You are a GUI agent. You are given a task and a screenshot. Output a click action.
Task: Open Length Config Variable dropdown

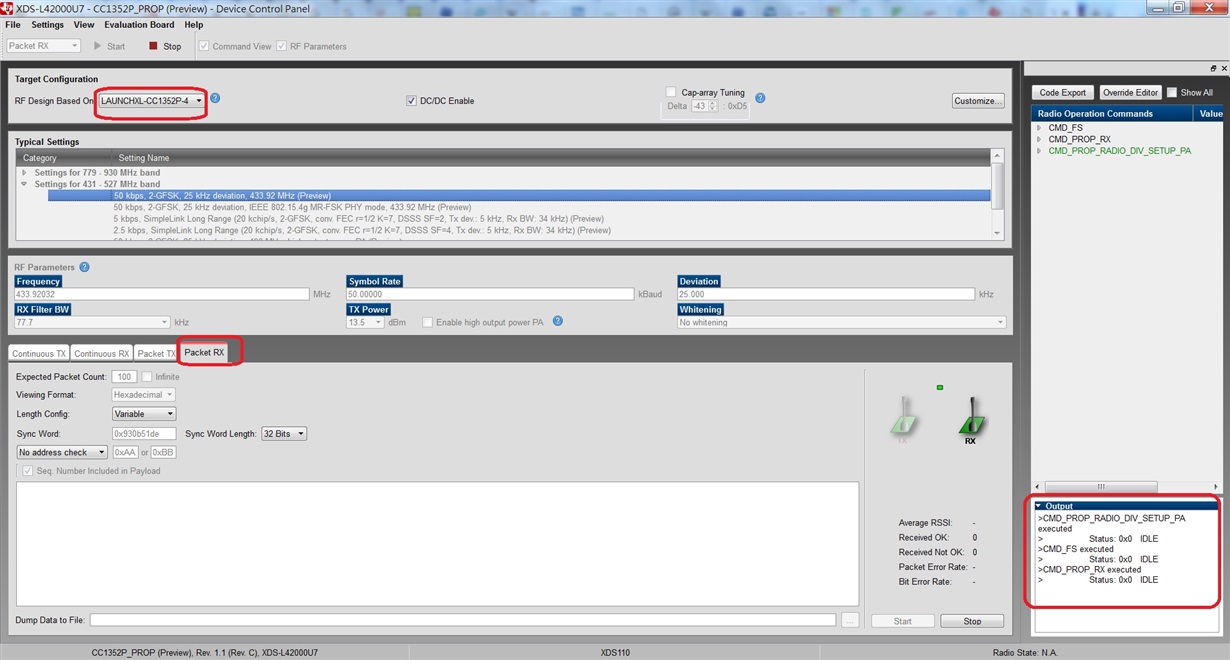[144, 414]
